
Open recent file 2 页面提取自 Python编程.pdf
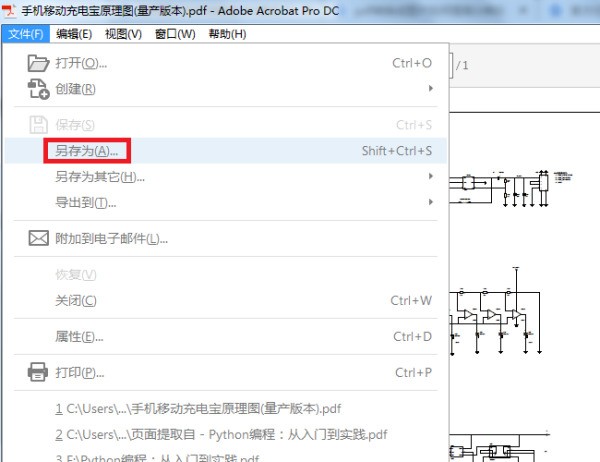click(x=221, y=434)
